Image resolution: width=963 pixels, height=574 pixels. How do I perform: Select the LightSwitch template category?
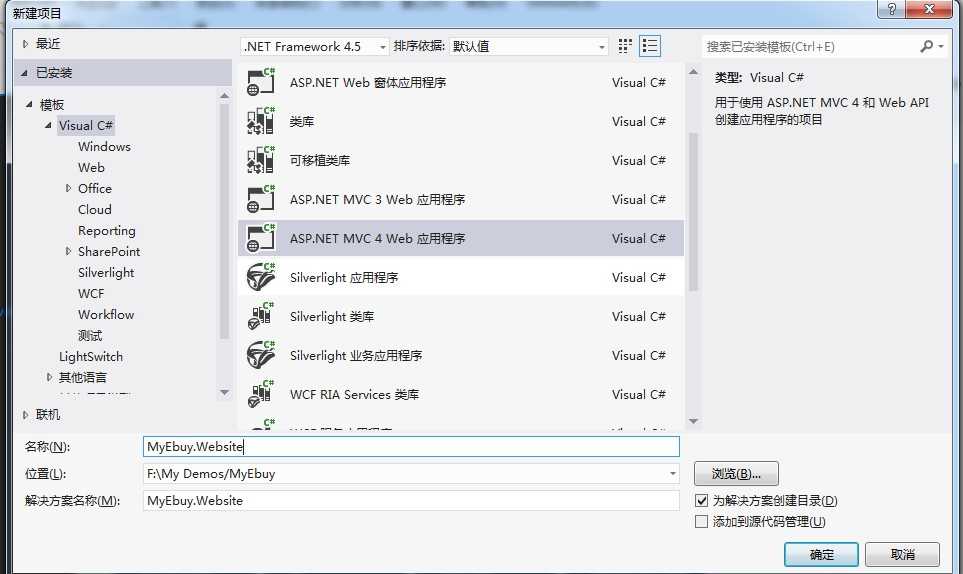pyautogui.click(x=91, y=357)
